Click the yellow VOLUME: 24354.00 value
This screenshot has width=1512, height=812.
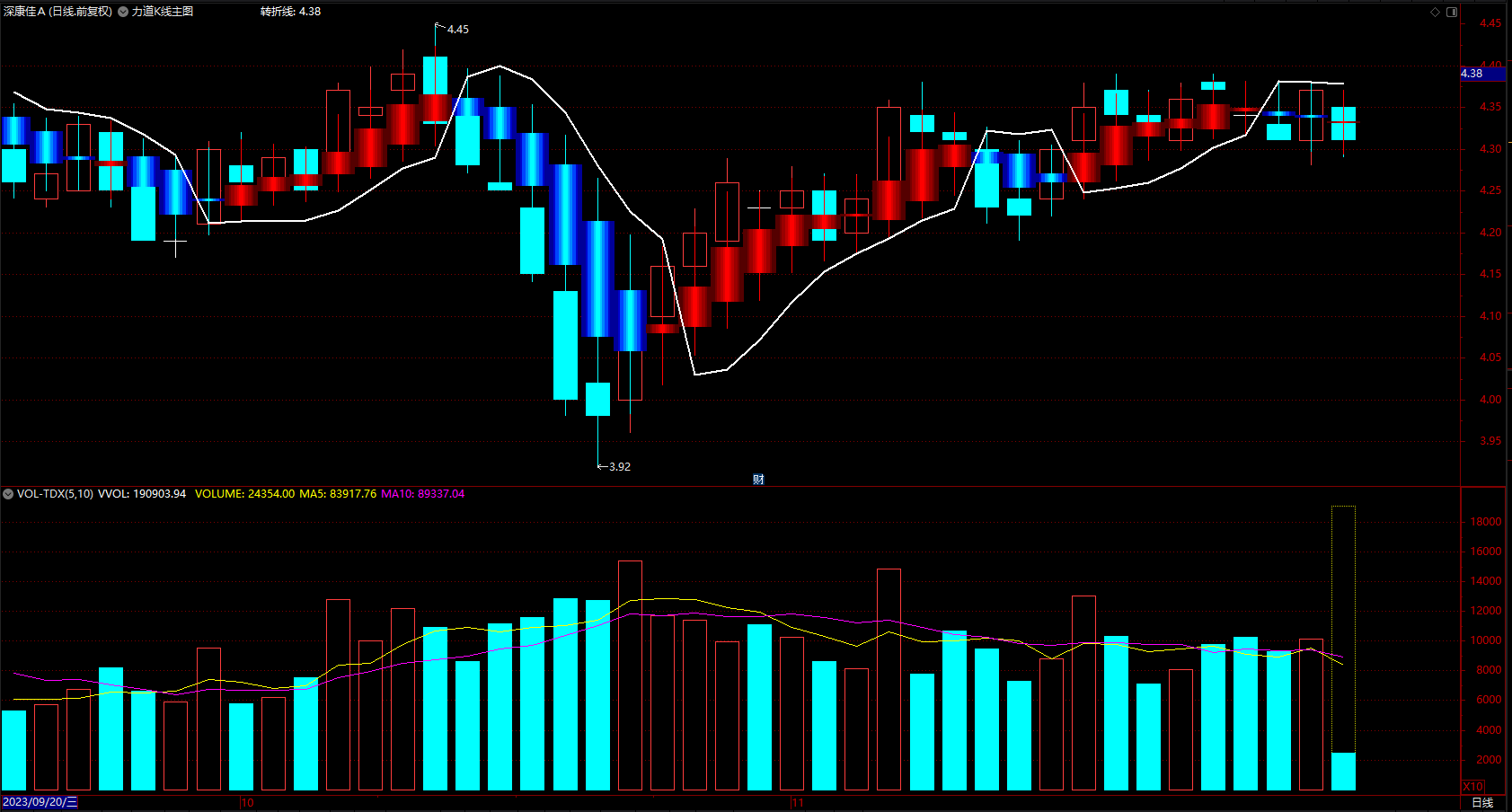pyautogui.click(x=244, y=494)
